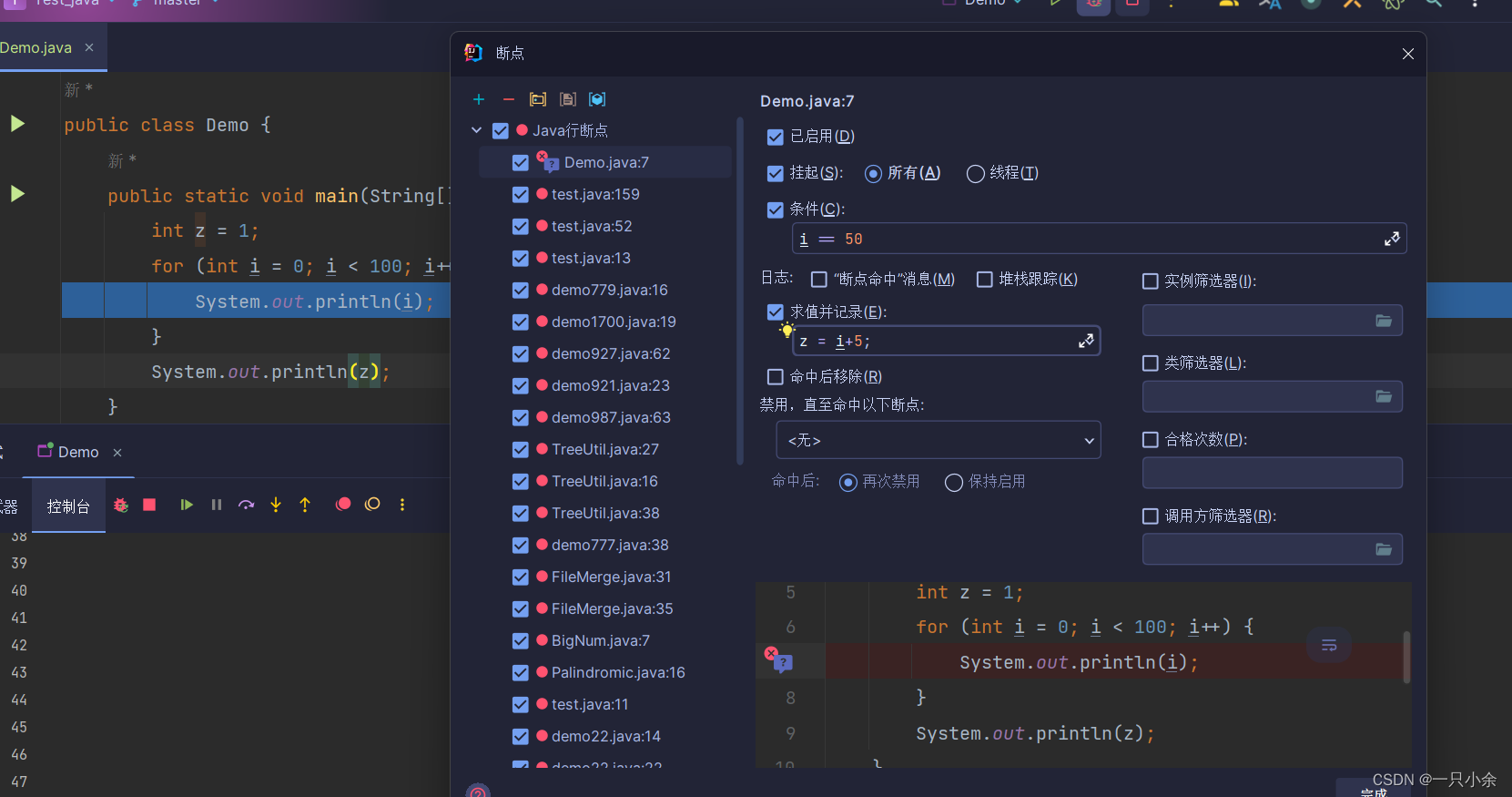
Task: Enable 类筛选器(L) checkbox
Action: pyautogui.click(x=1151, y=363)
